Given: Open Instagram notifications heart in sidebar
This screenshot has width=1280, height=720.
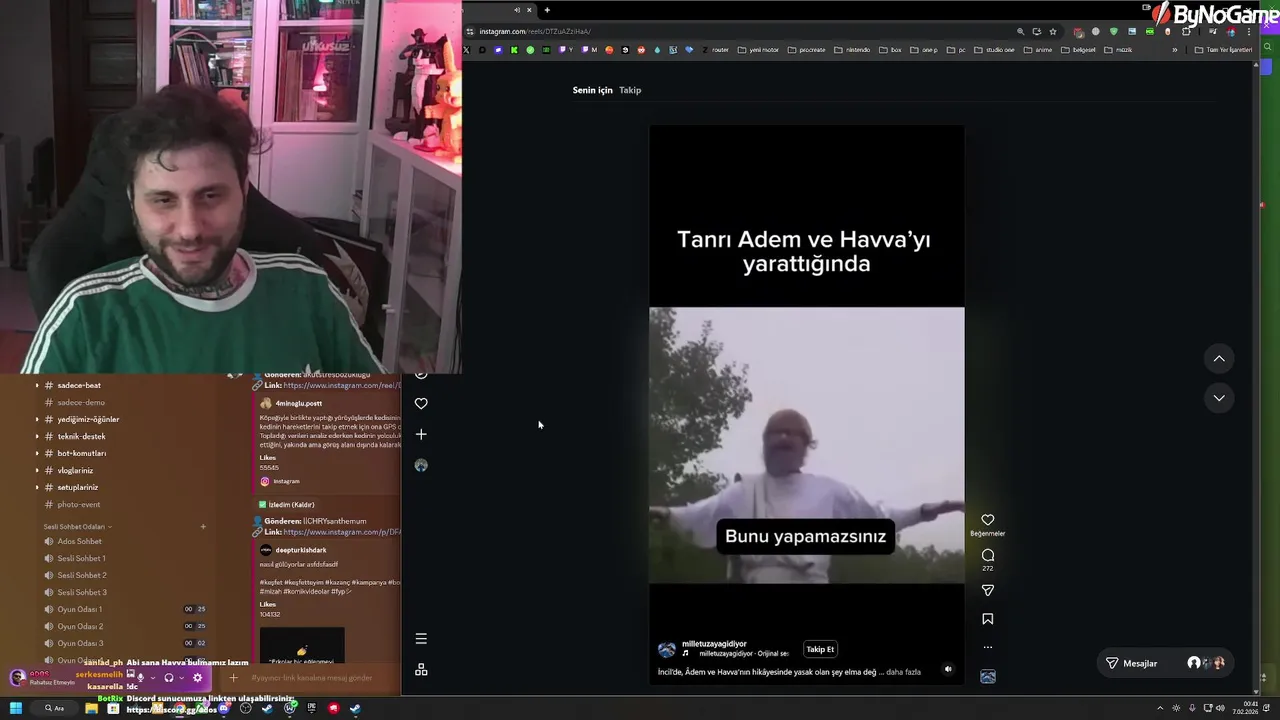Looking at the screenshot, I should click(x=421, y=404).
